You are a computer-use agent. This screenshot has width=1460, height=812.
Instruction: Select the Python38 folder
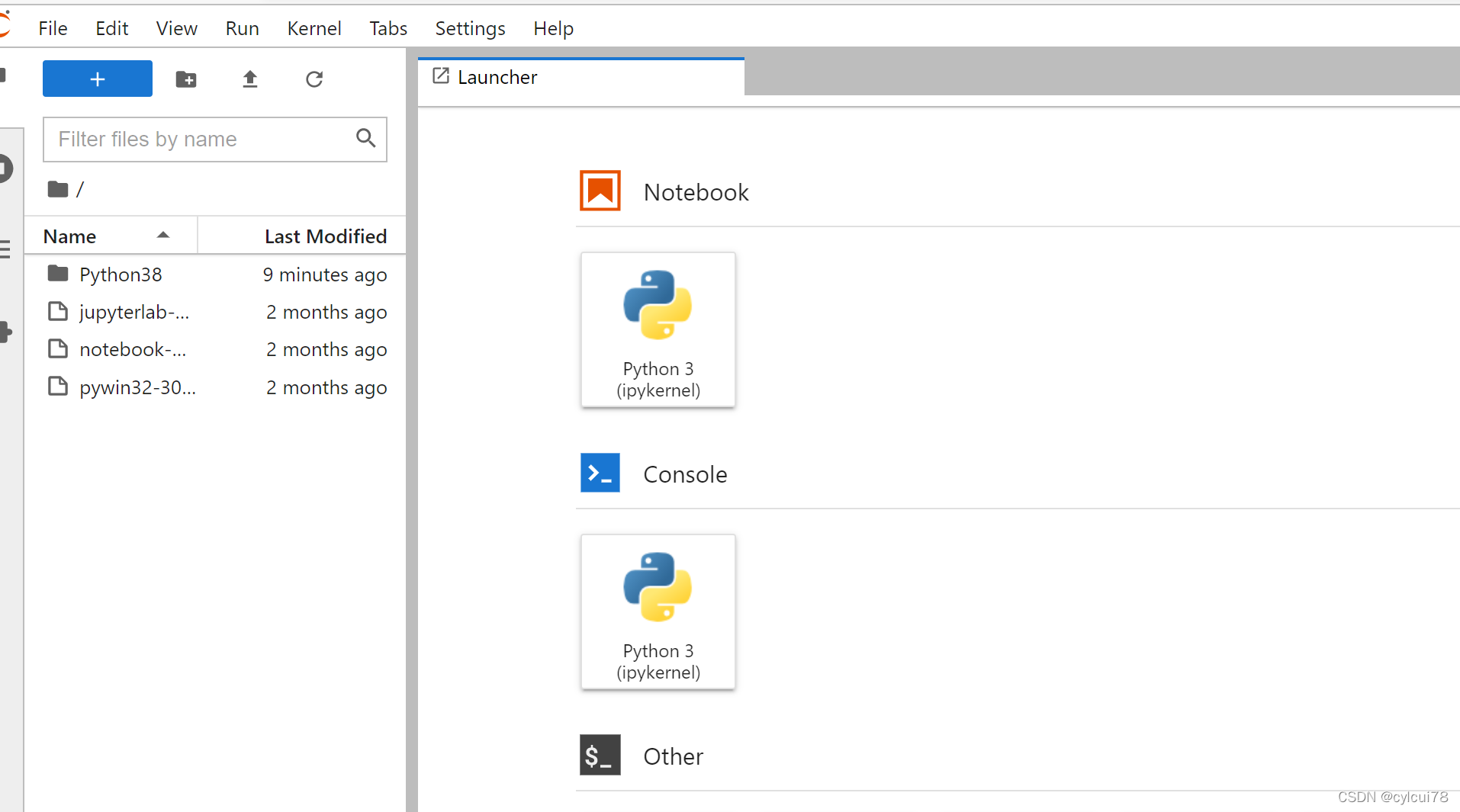[x=215, y=274]
